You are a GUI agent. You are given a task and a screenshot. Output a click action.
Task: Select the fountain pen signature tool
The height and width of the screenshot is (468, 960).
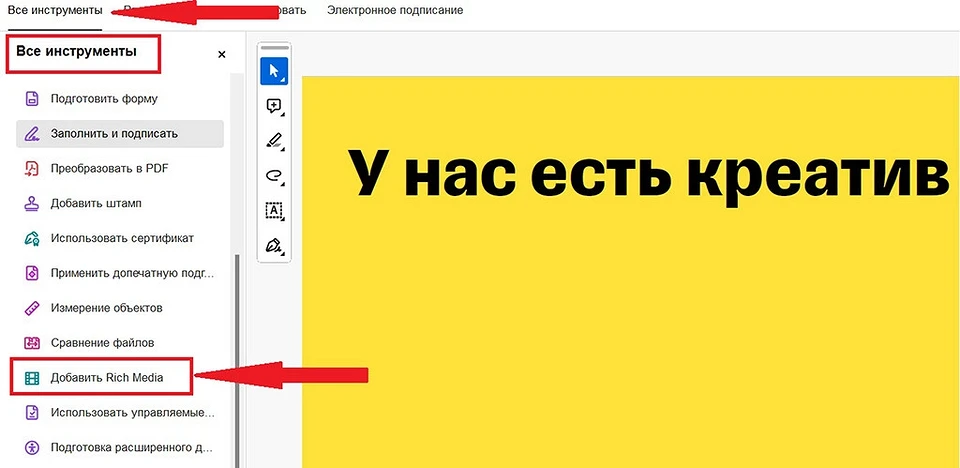tap(274, 245)
